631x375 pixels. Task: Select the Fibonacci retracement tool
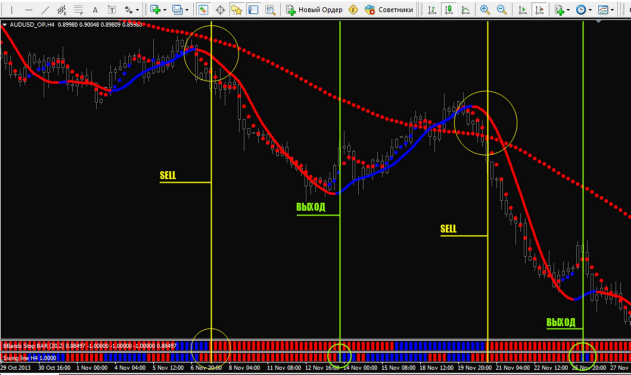78,10
